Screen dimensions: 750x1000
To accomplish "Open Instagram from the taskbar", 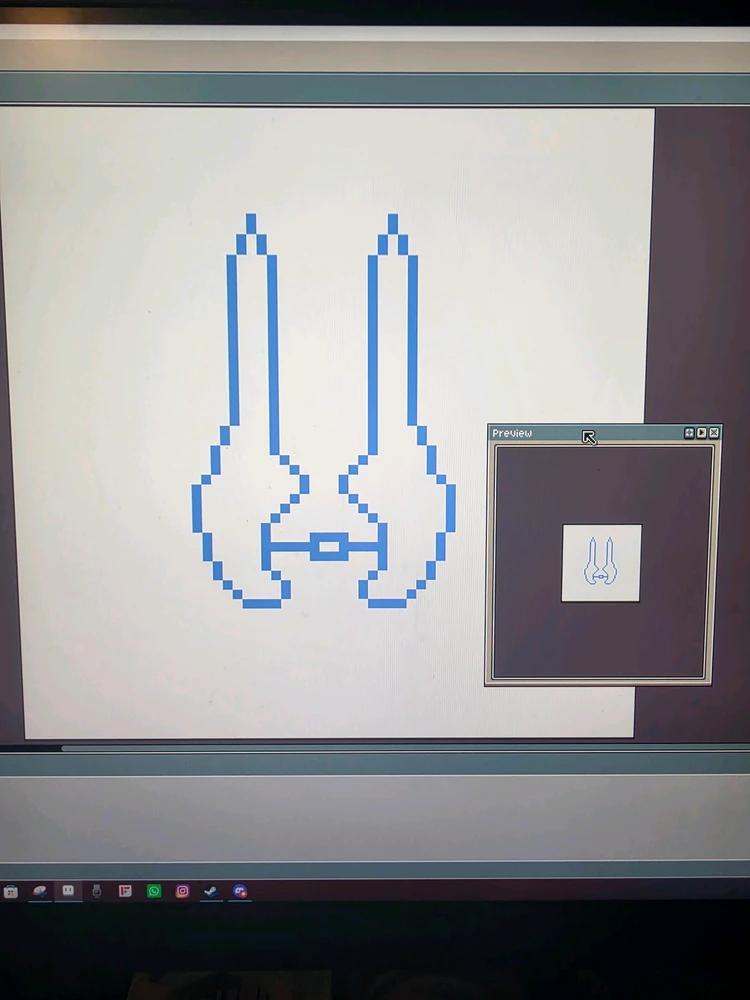I will click(182, 891).
